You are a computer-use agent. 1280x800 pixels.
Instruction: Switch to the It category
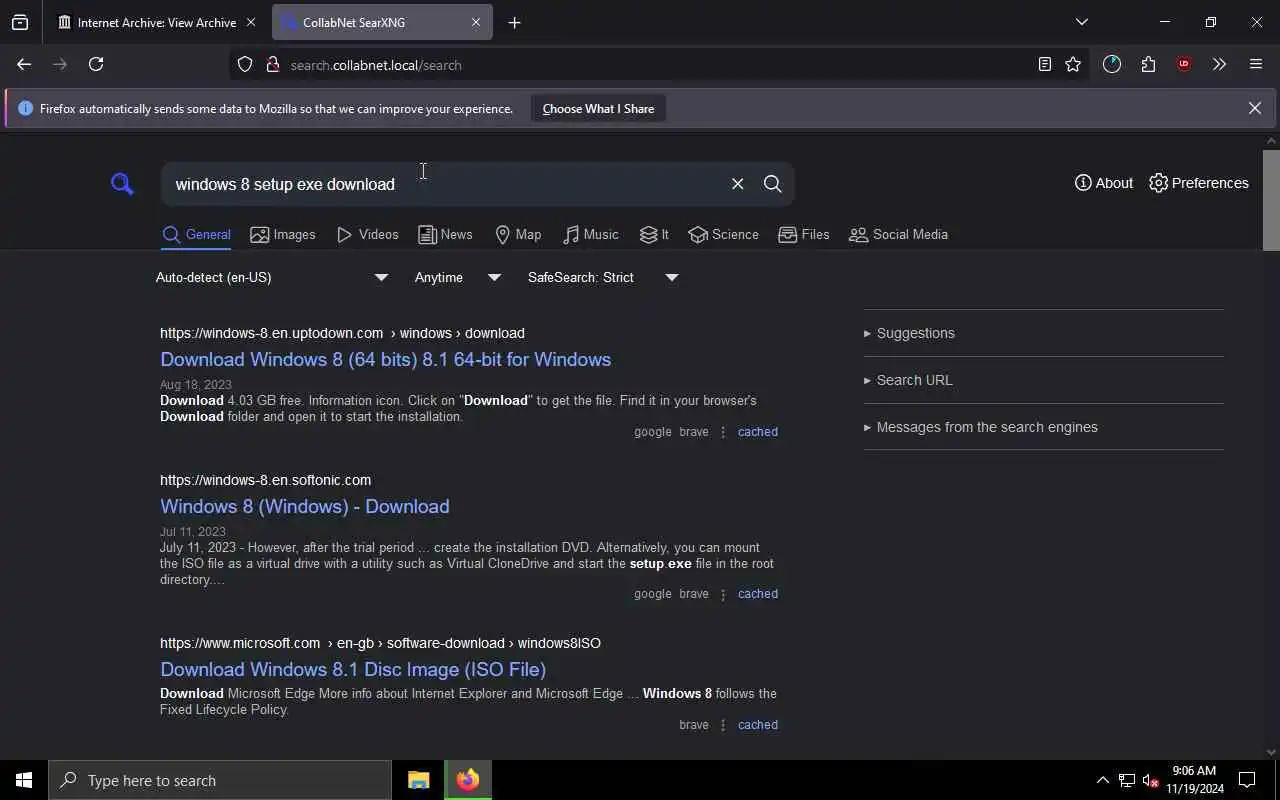pos(654,235)
